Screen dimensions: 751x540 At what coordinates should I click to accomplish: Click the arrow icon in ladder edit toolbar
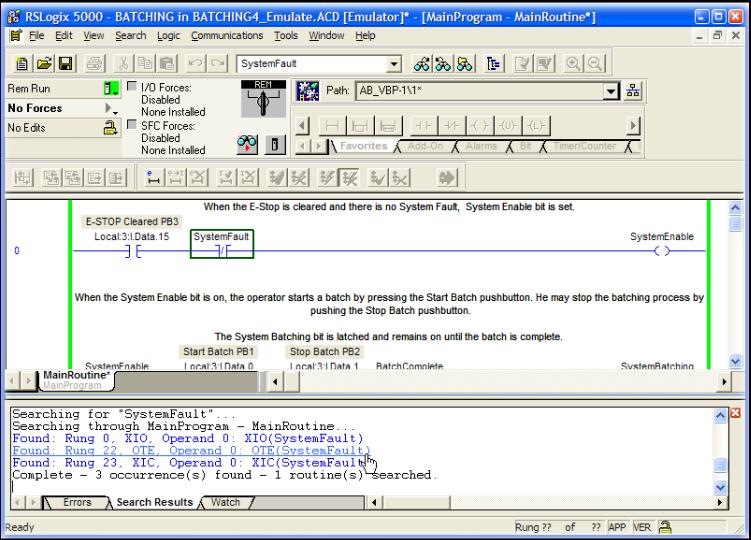446,178
